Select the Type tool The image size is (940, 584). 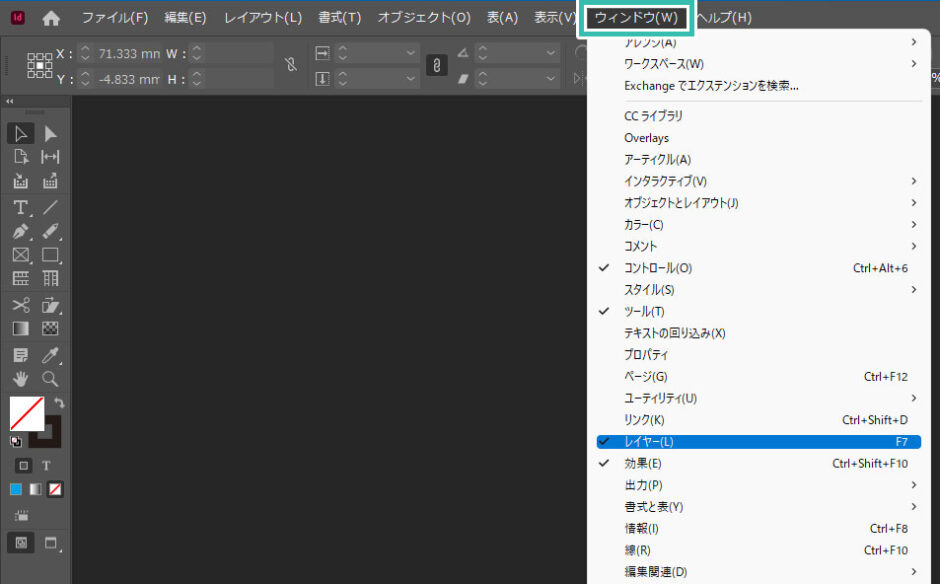[20, 206]
